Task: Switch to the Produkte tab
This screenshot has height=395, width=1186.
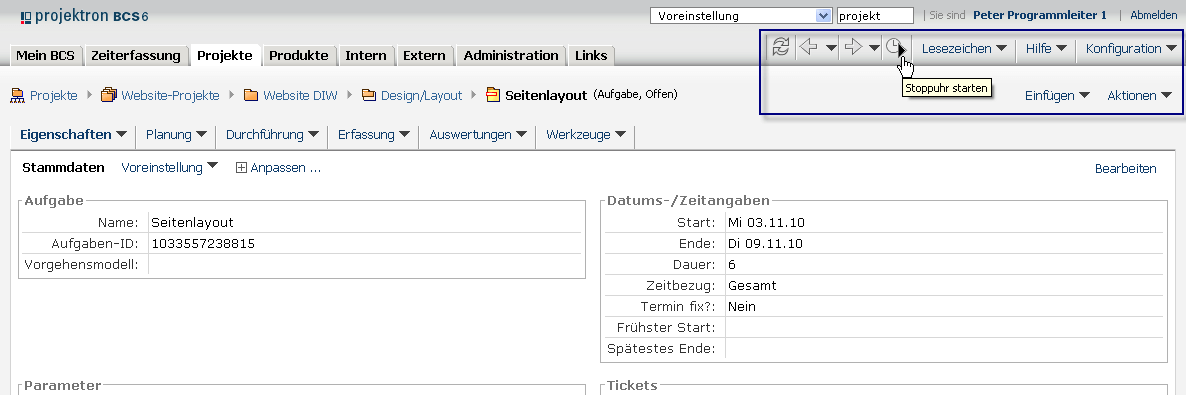Action: [299, 55]
